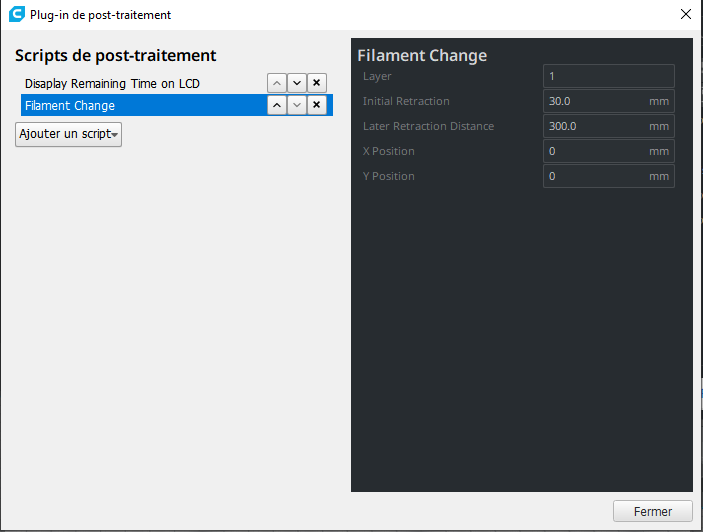Move Filament Change script up

(x=277, y=105)
